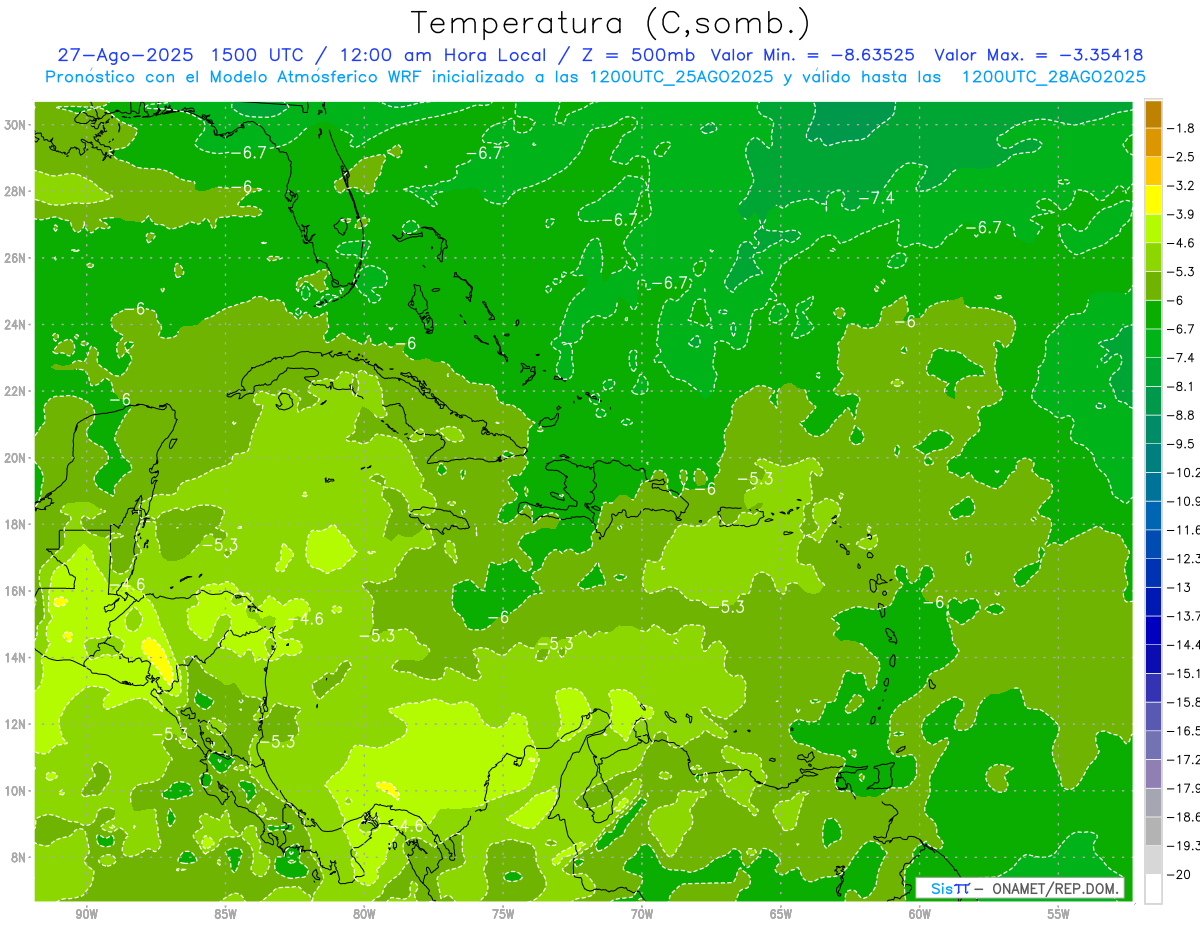The height and width of the screenshot is (927, 1200).
Task: Click the "Valor Min. = -8.63525" value
Action: point(812,55)
